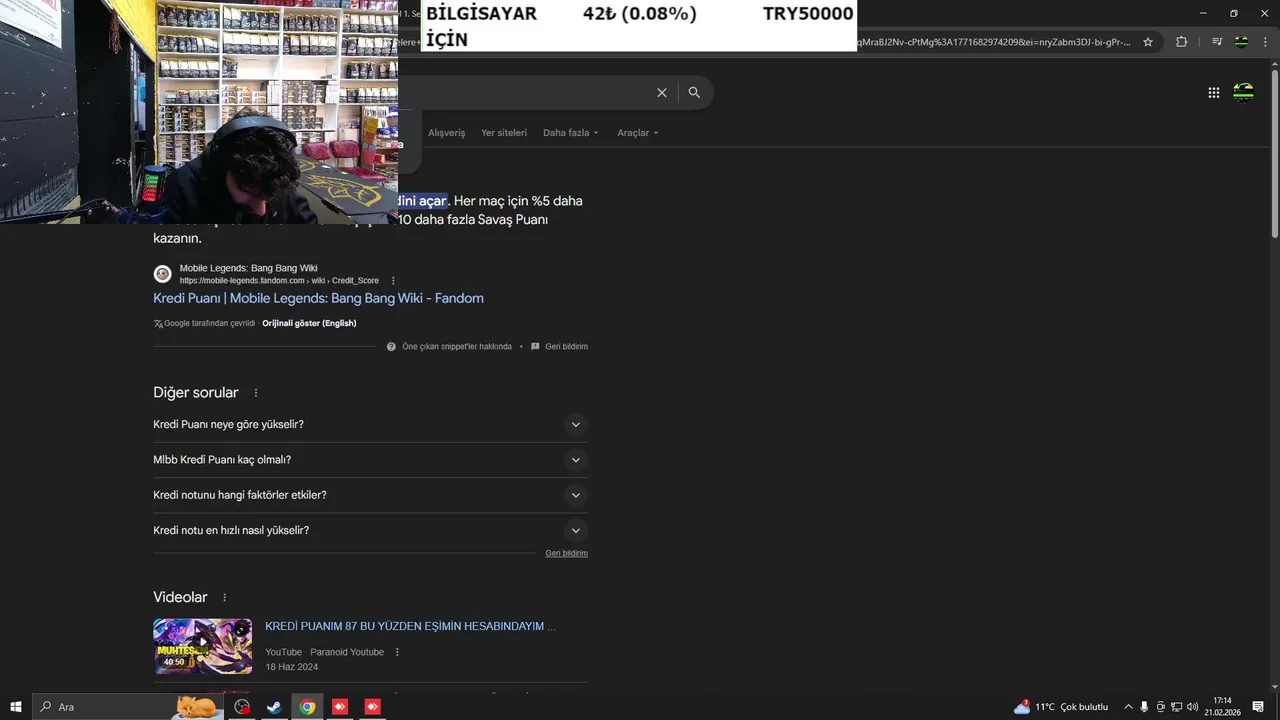Open the Windows Start button
Screen dimensions: 1280x720
coord(16,707)
